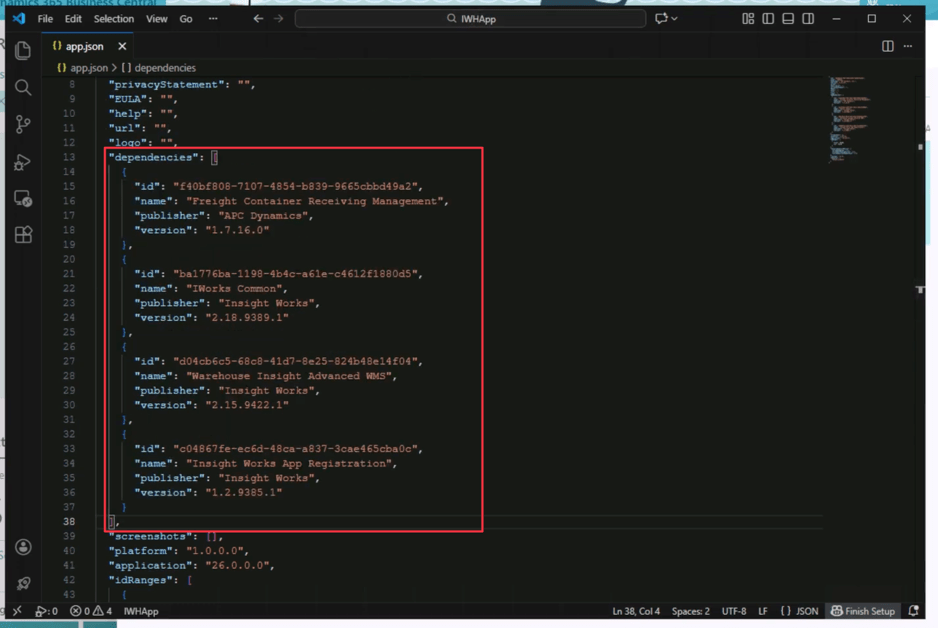Open the File menu
This screenshot has width=938, height=628.
pyautogui.click(x=45, y=19)
